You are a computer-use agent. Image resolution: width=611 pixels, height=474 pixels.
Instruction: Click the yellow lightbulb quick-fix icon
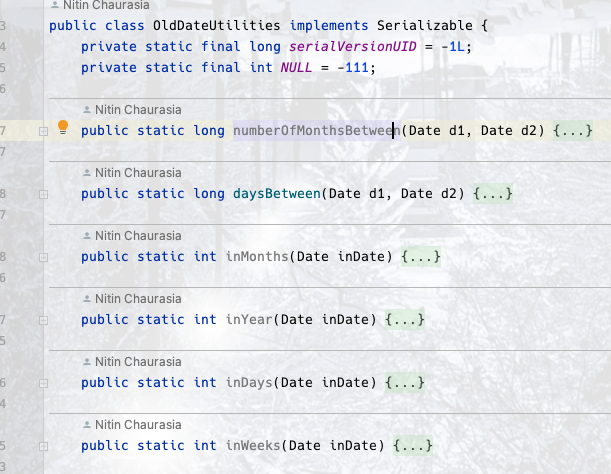pos(62,128)
